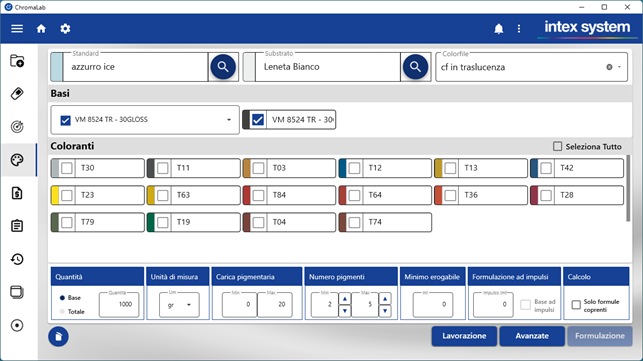Image resolution: width=643 pixels, height=361 pixels.
Task: Click the yellow T23 color swatch
Action: (x=55, y=195)
